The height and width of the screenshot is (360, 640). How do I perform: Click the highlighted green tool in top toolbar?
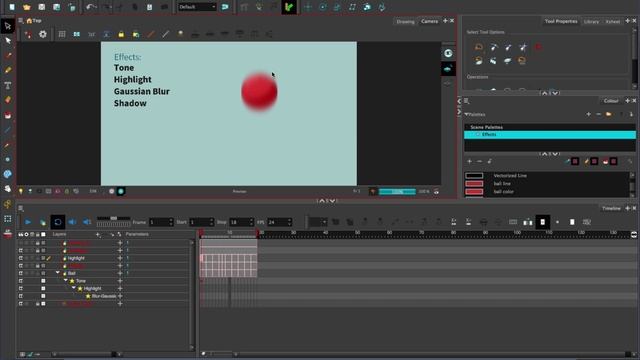(289, 7)
